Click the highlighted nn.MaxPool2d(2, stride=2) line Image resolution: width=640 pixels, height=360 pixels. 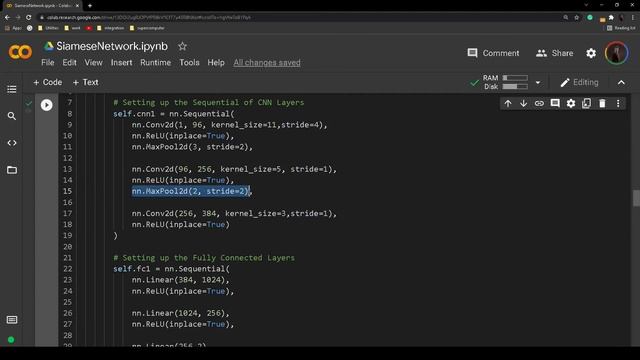pos(191,191)
